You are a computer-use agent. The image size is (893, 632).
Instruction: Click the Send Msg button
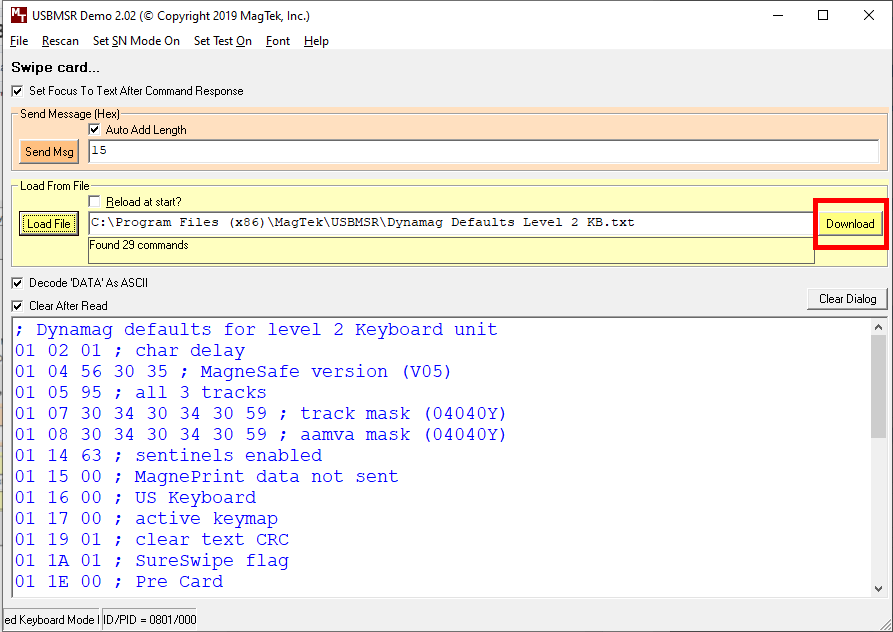[49, 151]
